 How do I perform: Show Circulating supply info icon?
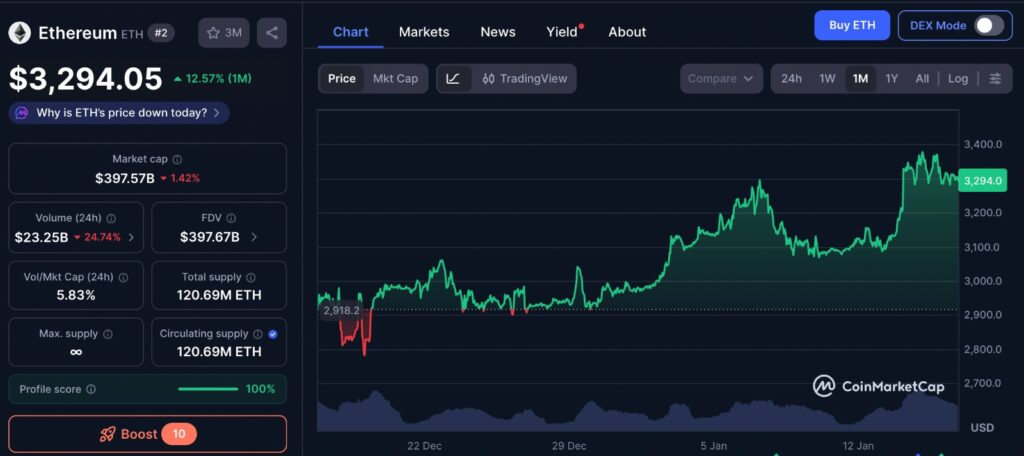[x=258, y=334]
